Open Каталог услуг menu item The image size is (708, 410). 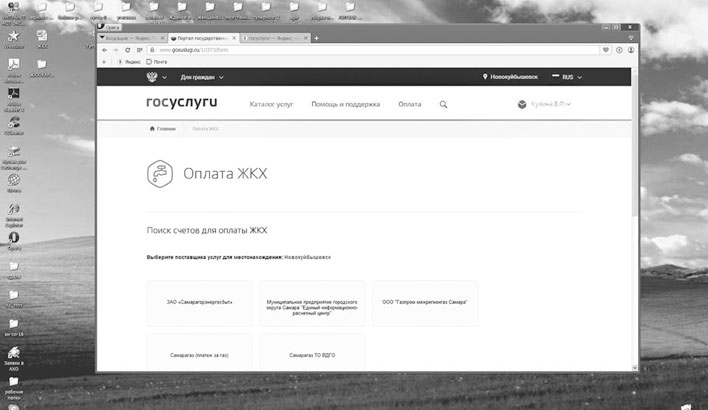(x=271, y=104)
